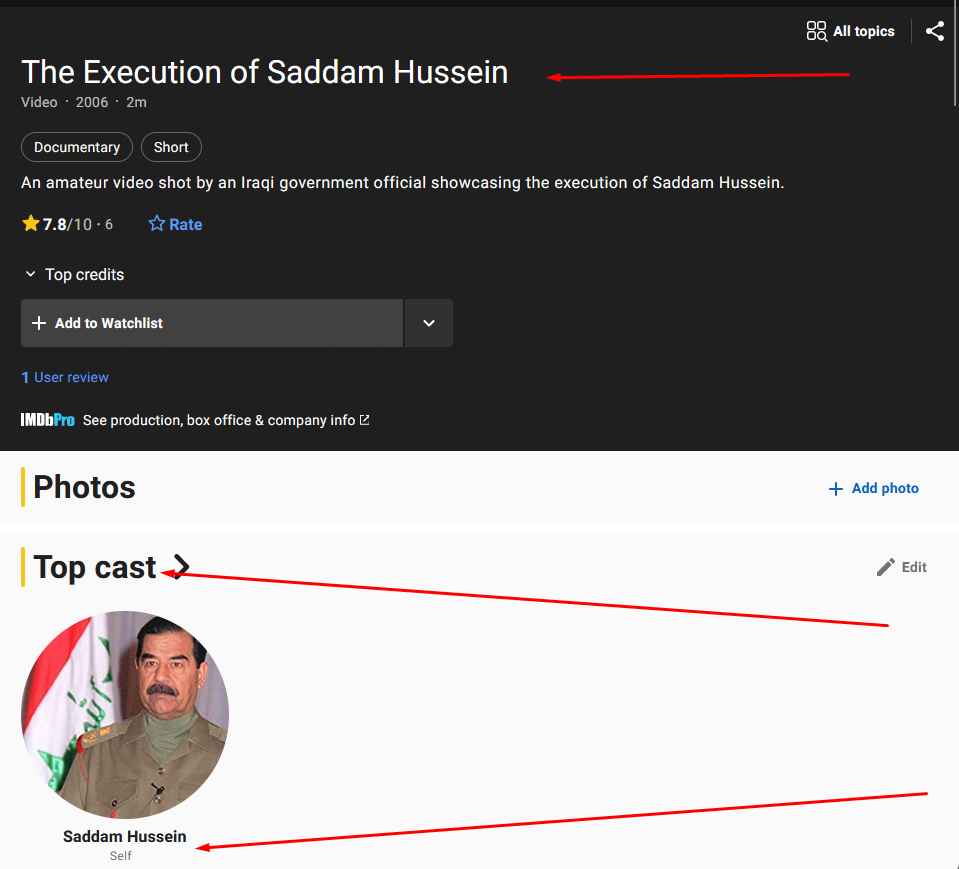Image resolution: width=959 pixels, height=869 pixels.
Task: Open the Watchlist dropdown arrow
Action: (x=429, y=323)
